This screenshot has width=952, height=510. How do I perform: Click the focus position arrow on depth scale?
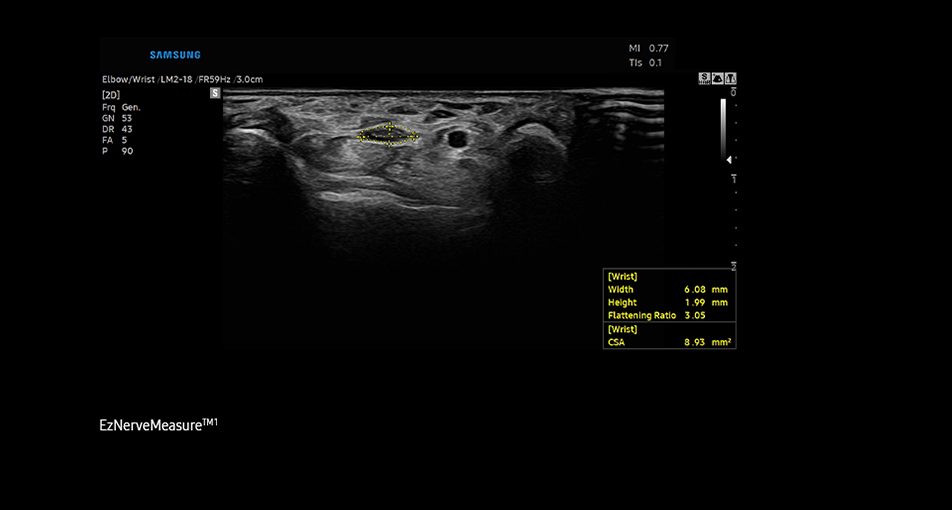coord(729,159)
